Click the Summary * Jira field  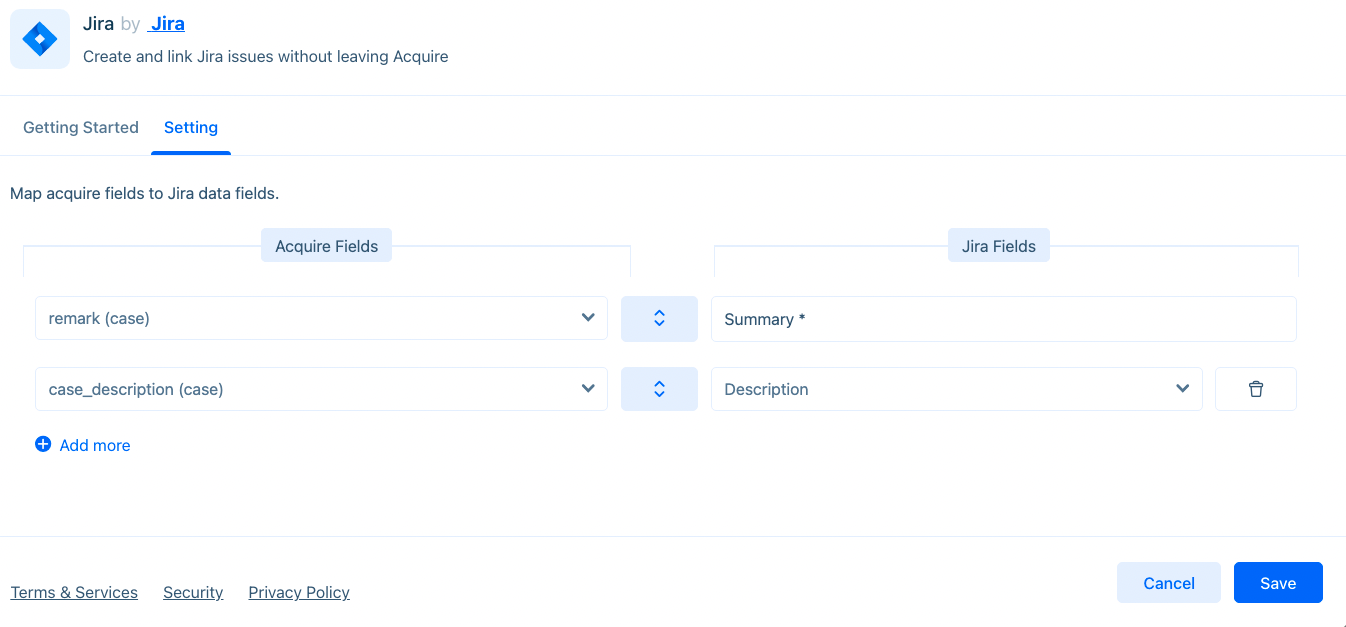[x=1003, y=319]
